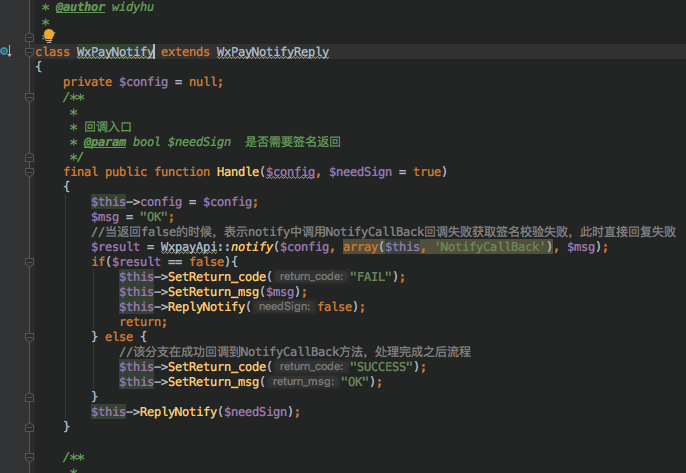This screenshot has width=686, height=473.
Task: Click $result in the assignment statement
Action: click(x=115, y=247)
